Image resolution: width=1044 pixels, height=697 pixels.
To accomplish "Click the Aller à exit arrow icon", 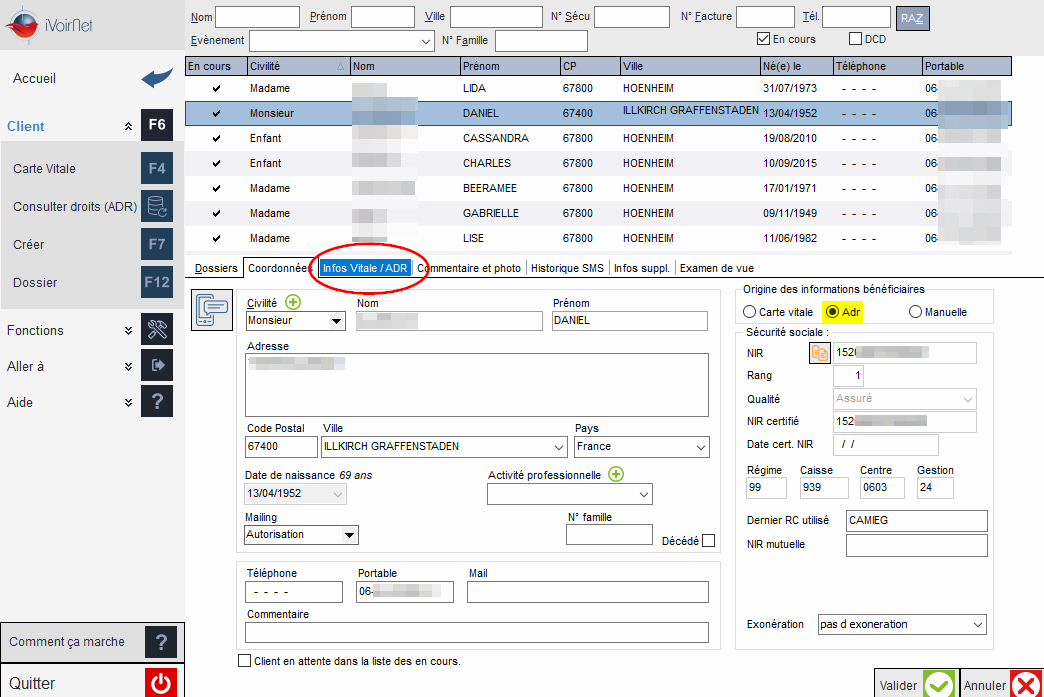I will click(x=157, y=365).
